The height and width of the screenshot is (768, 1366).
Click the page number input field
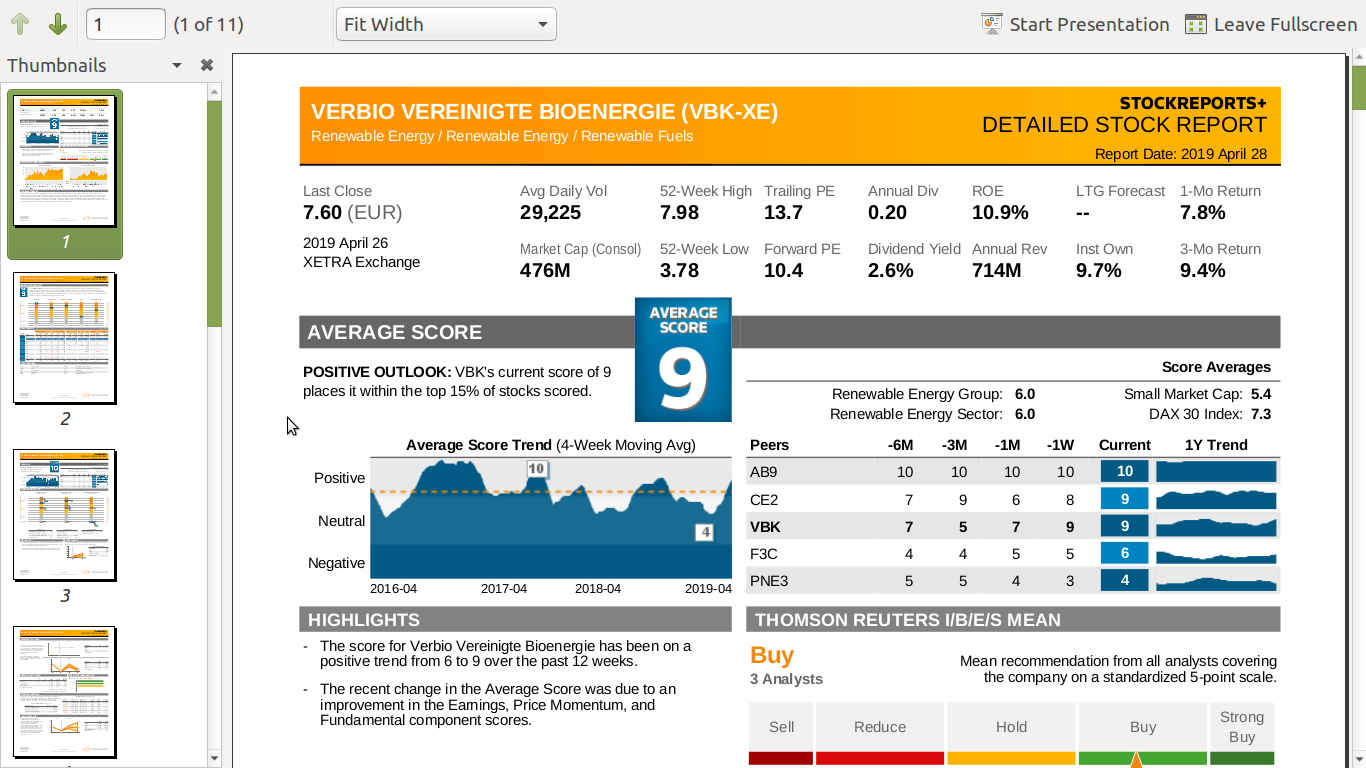125,24
